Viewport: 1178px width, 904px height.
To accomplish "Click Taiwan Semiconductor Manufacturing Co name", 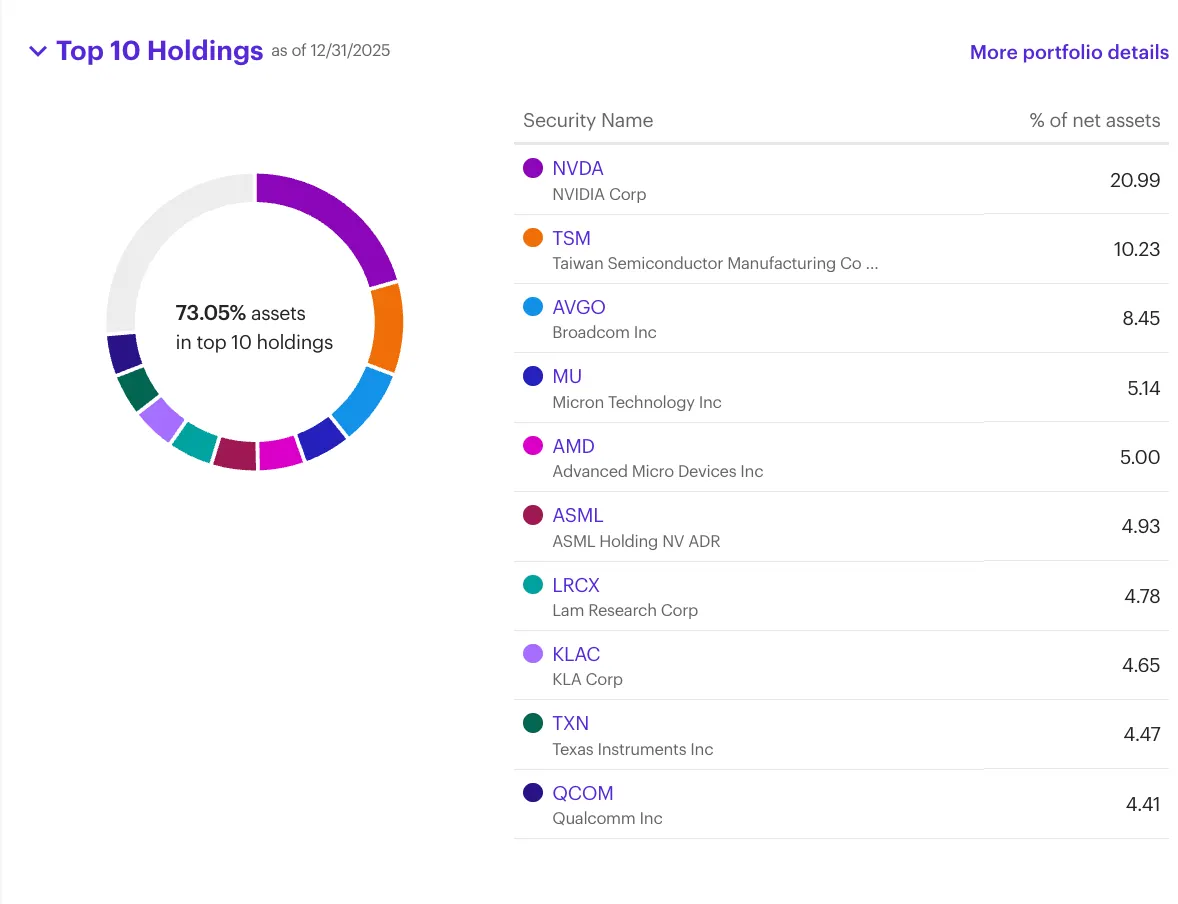I will (714, 264).
